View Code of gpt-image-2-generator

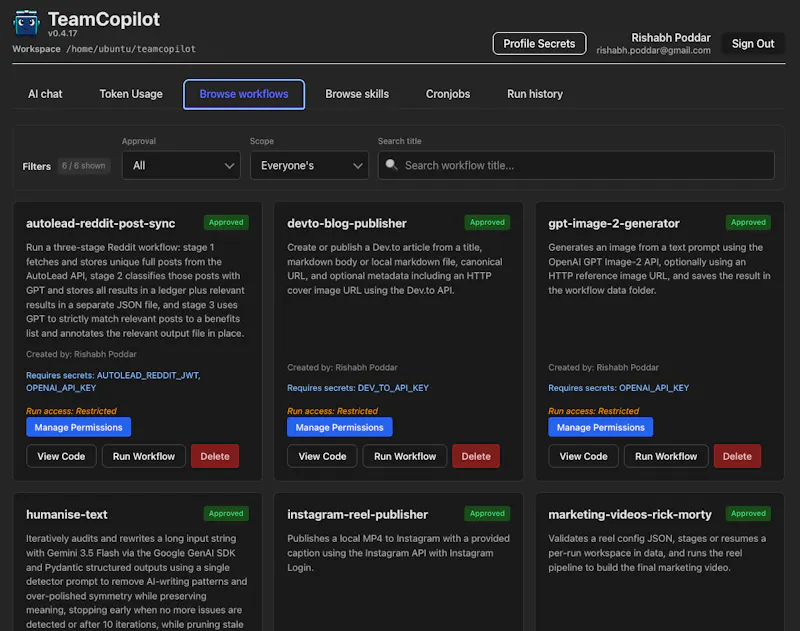584,456
